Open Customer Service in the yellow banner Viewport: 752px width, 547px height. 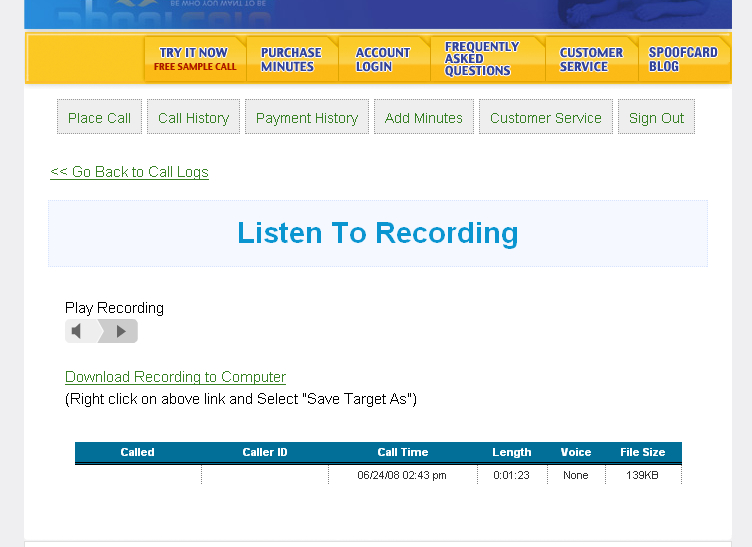point(591,59)
